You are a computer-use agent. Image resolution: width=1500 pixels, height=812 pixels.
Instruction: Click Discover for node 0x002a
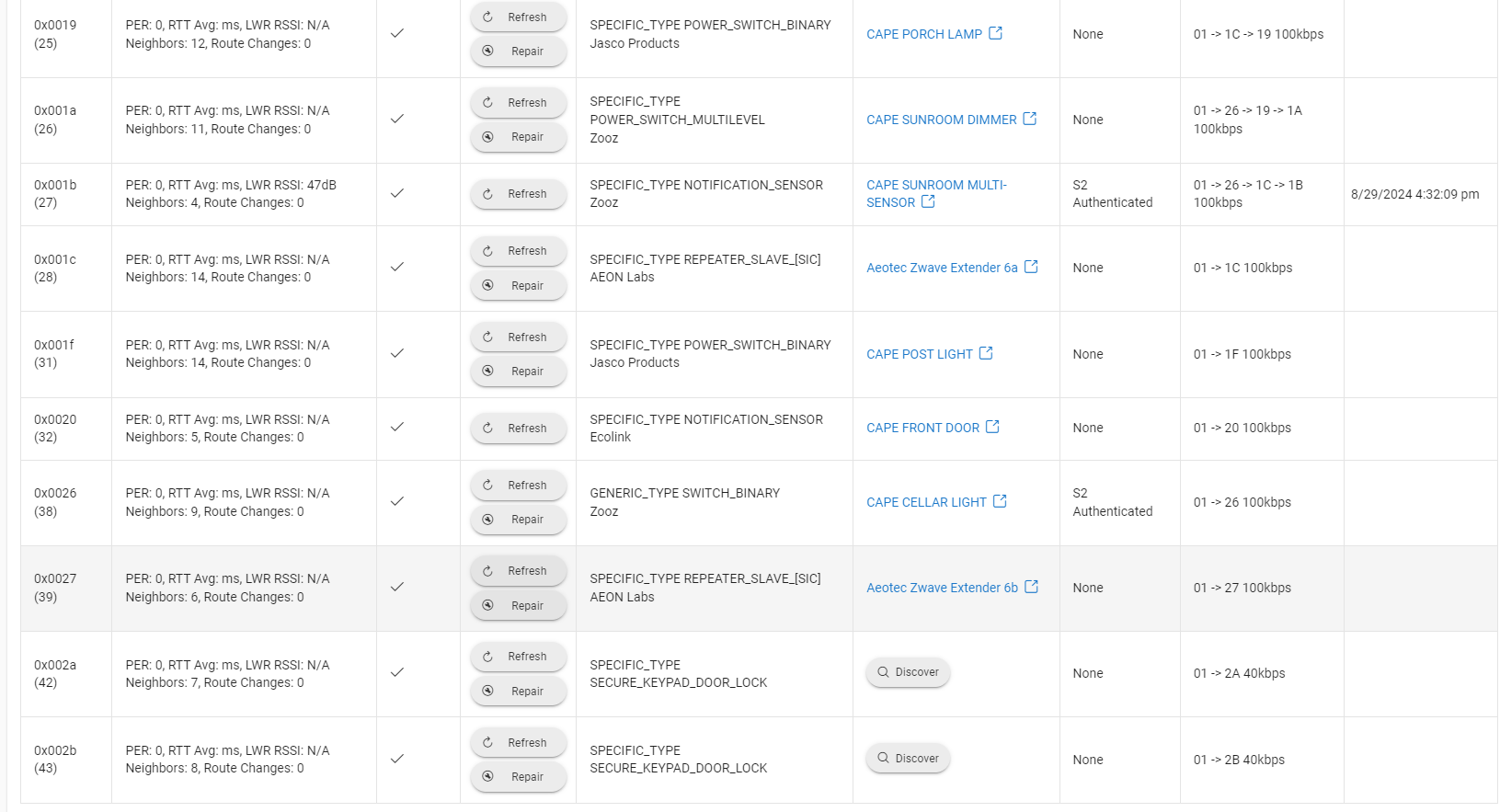pyautogui.click(x=908, y=672)
